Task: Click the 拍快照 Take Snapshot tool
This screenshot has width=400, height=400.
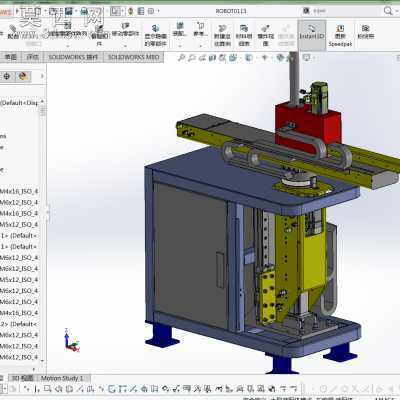Action: [366, 32]
